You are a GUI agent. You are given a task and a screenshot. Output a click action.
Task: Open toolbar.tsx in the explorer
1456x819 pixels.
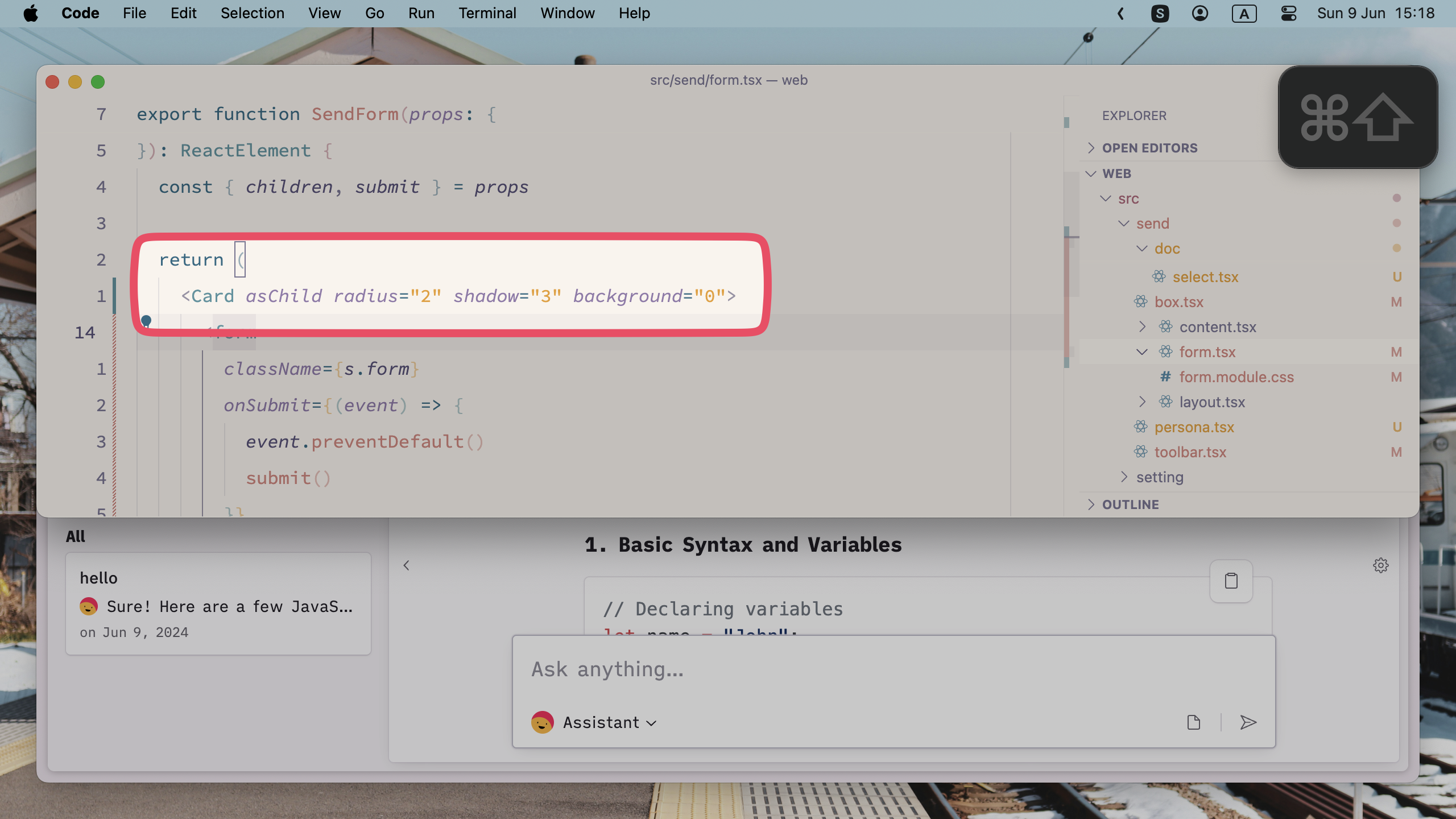click(x=1190, y=452)
